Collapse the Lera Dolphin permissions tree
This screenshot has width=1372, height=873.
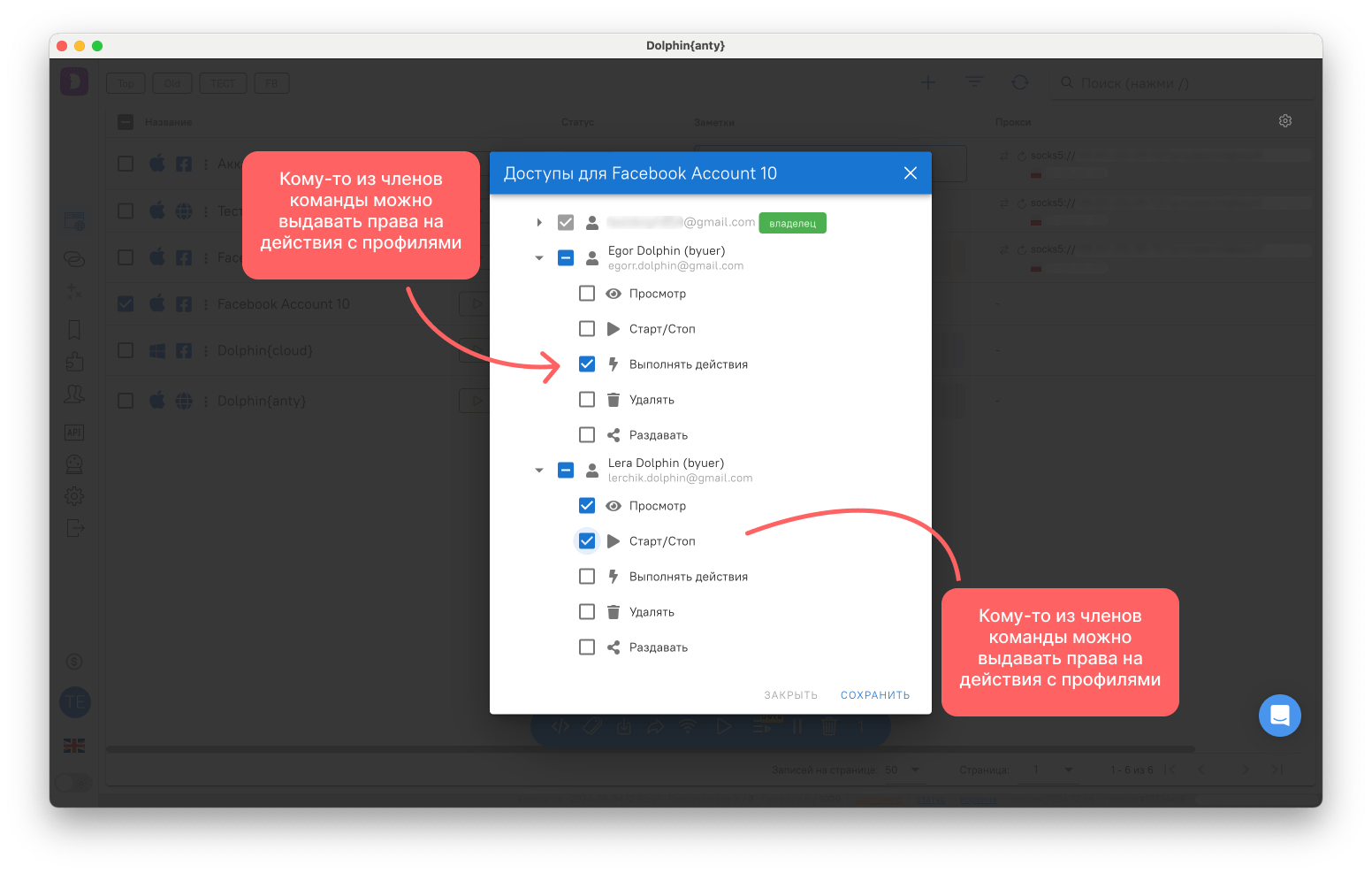[x=539, y=471]
